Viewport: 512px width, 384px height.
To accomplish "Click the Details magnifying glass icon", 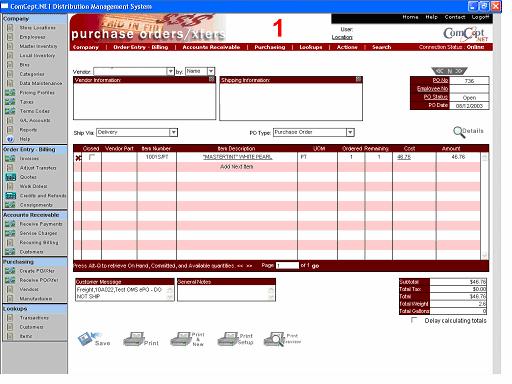I will [x=458, y=132].
